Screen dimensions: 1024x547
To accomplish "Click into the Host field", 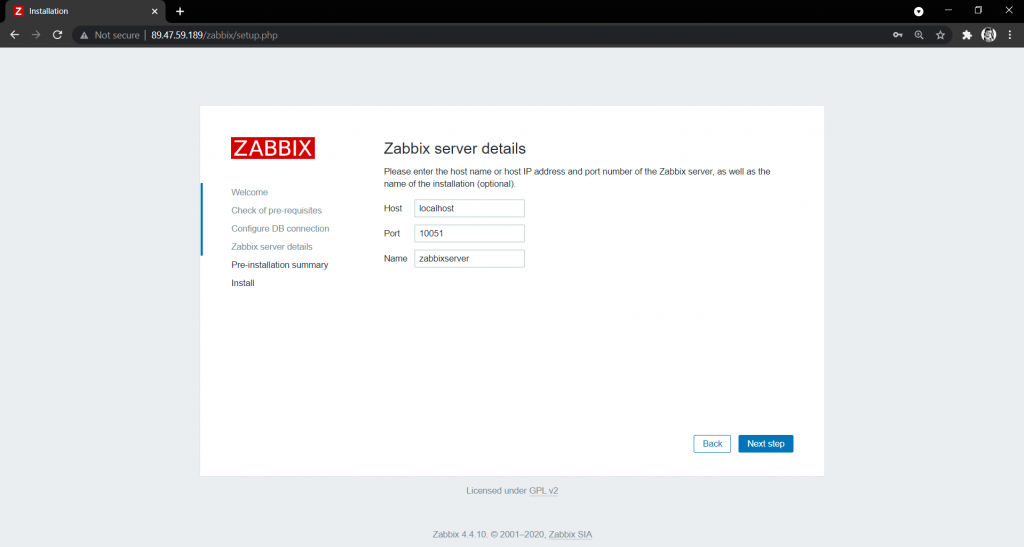I will click(469, 208).
